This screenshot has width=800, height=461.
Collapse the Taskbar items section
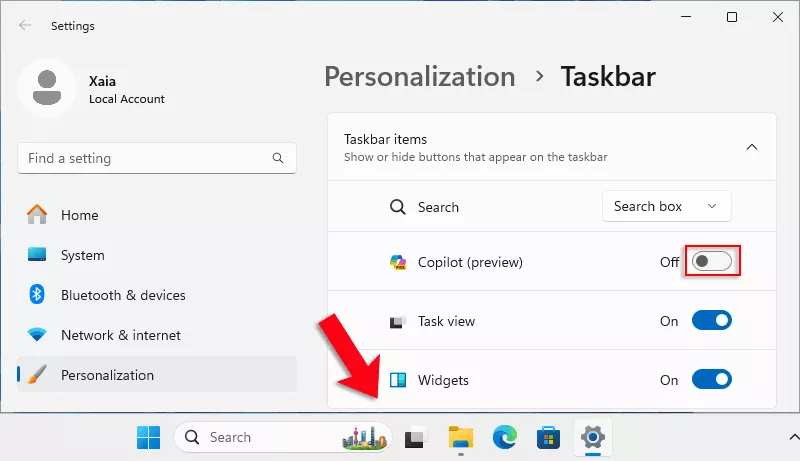pos(752,147)
